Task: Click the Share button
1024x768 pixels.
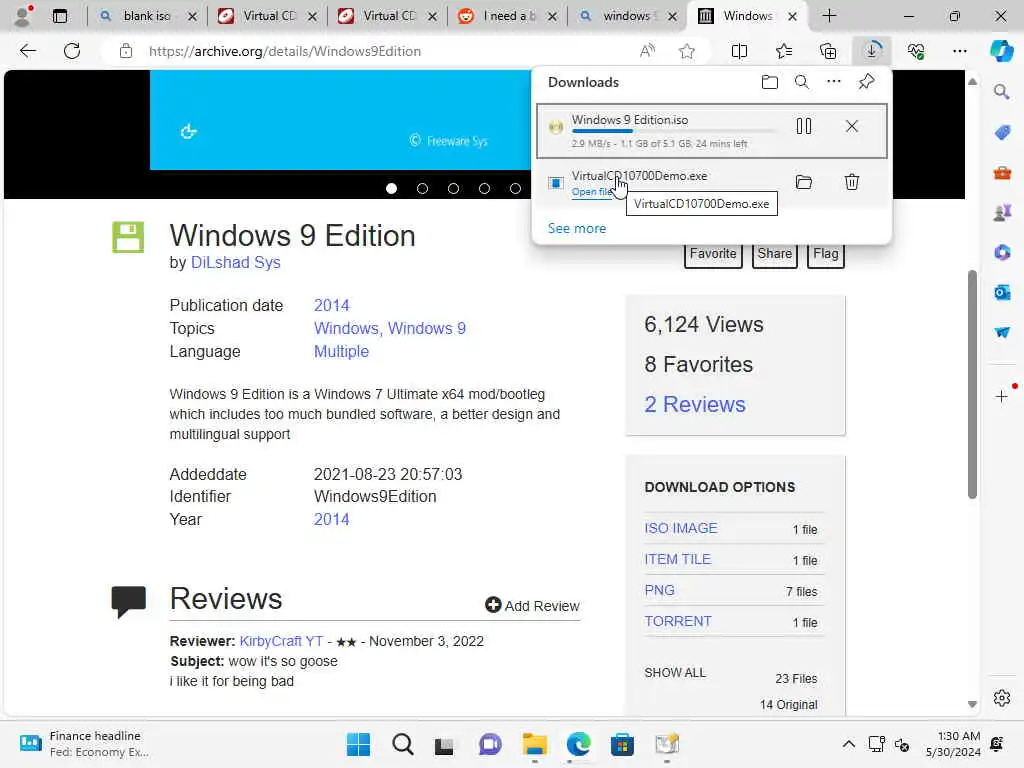Action: pos(775,254)
